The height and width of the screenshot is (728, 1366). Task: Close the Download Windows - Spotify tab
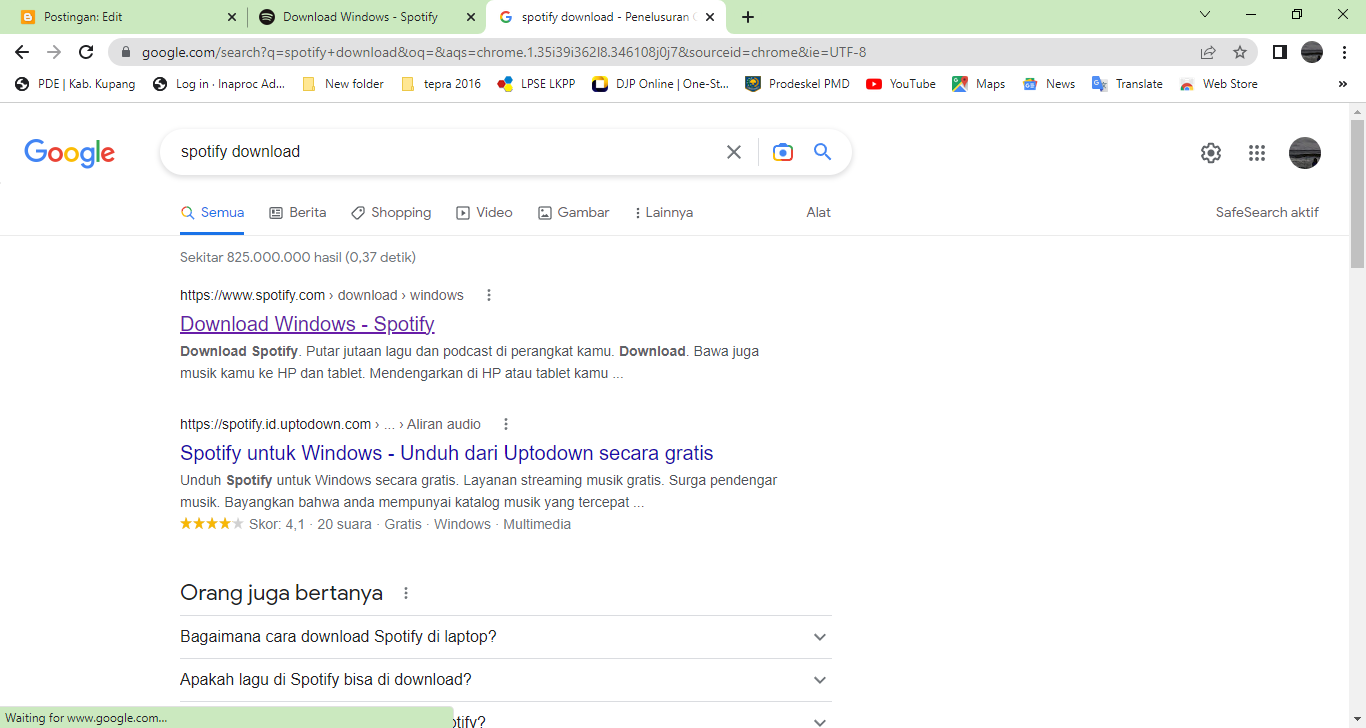471,17
